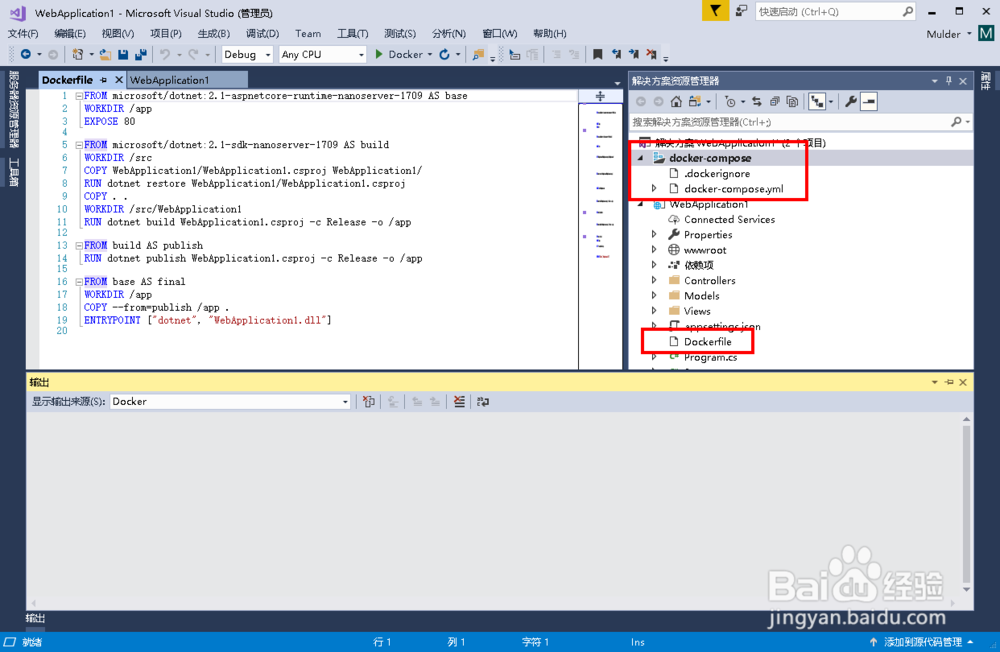Click the Home icon in Solution Explorer
The image size is (1000, 652).
tap(675, 100)
